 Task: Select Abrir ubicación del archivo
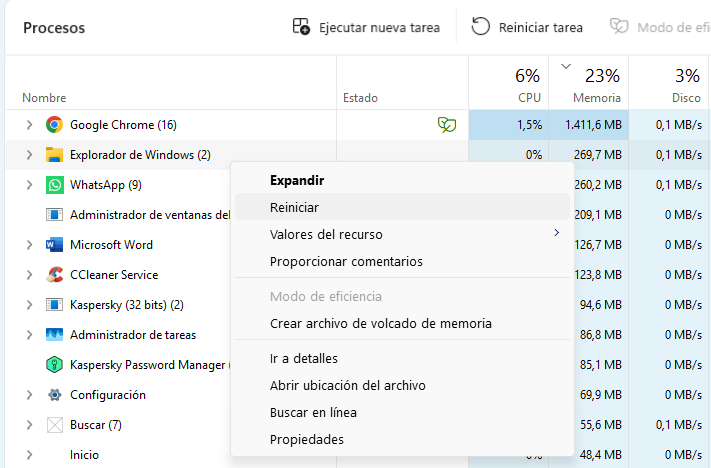[402, 385]
